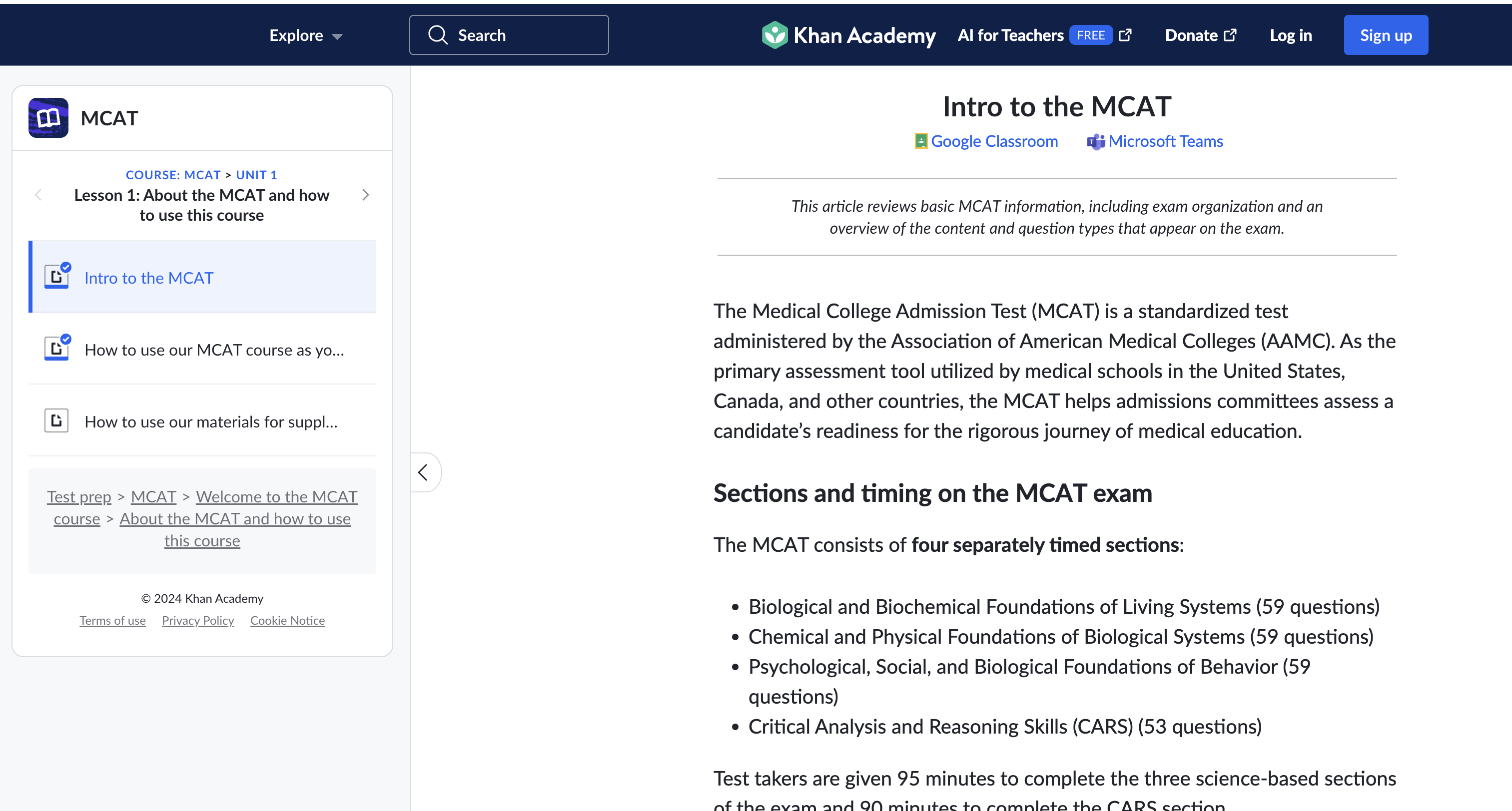Open the Privacy Policy footer link

(198, 620)
